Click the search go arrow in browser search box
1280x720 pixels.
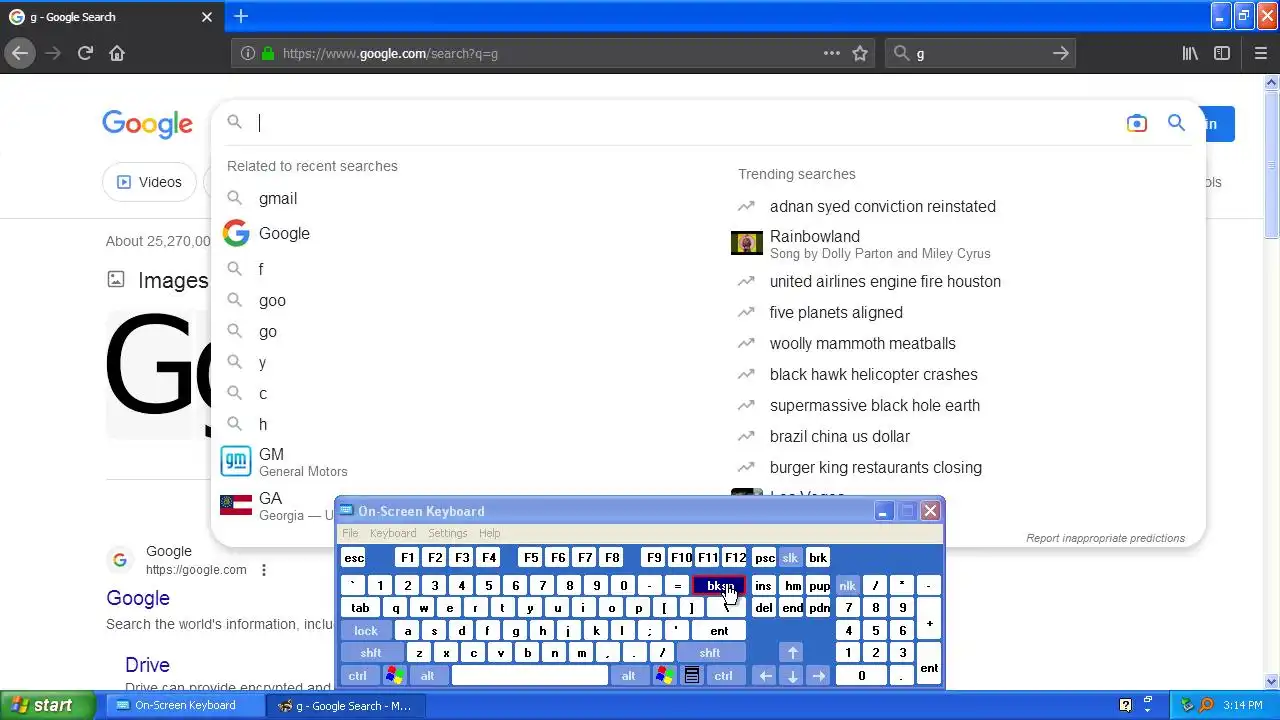[1061, 53]
